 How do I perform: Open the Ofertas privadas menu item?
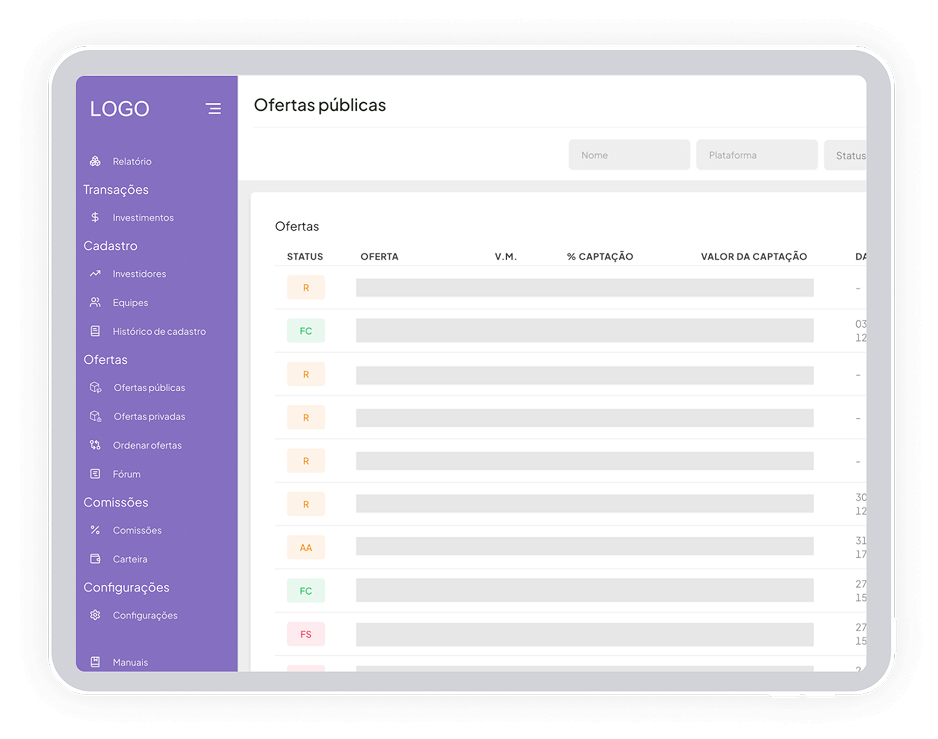pyautogui.click(x=149, y=417)
